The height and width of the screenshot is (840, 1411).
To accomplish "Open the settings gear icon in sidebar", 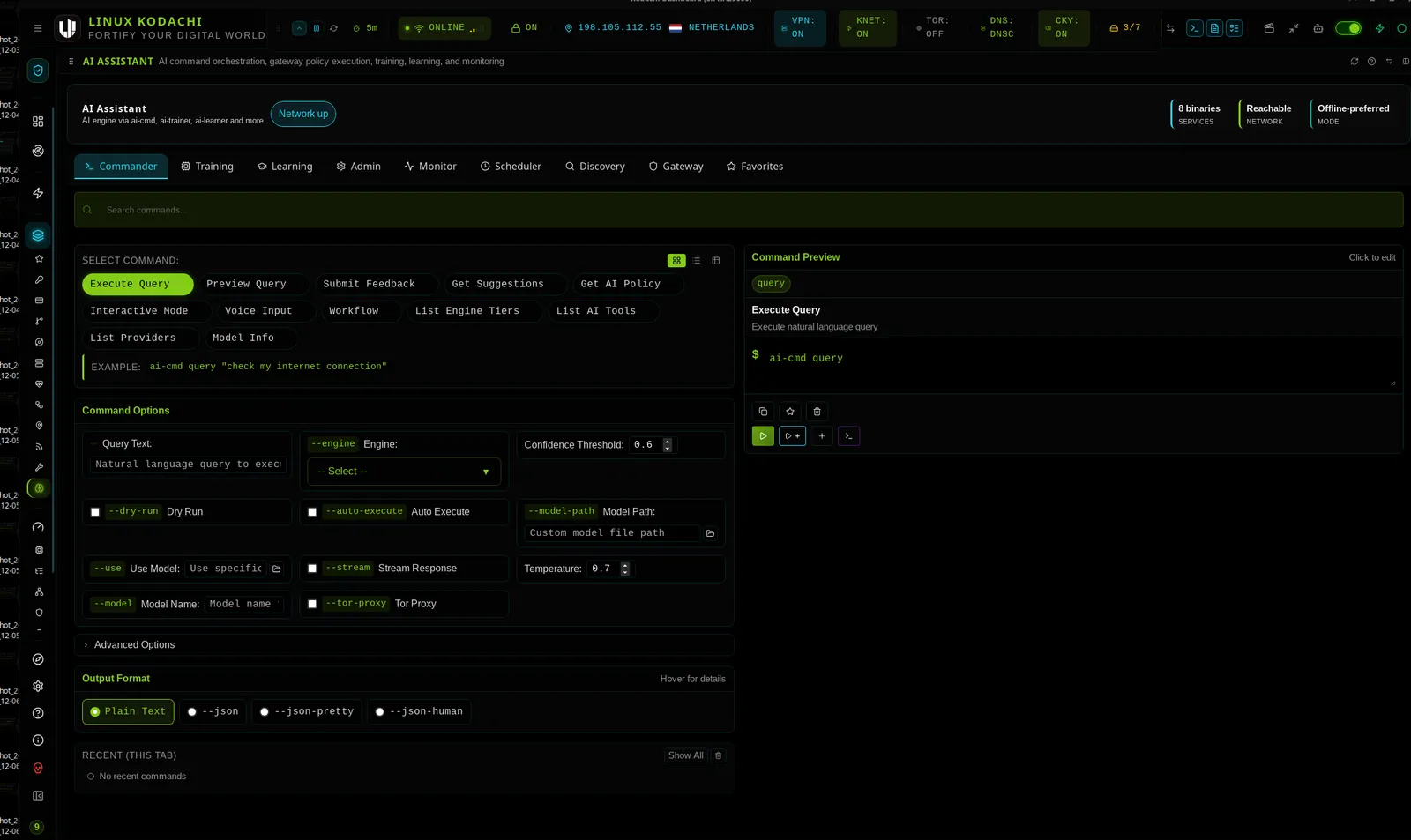I will pos(38,687).
